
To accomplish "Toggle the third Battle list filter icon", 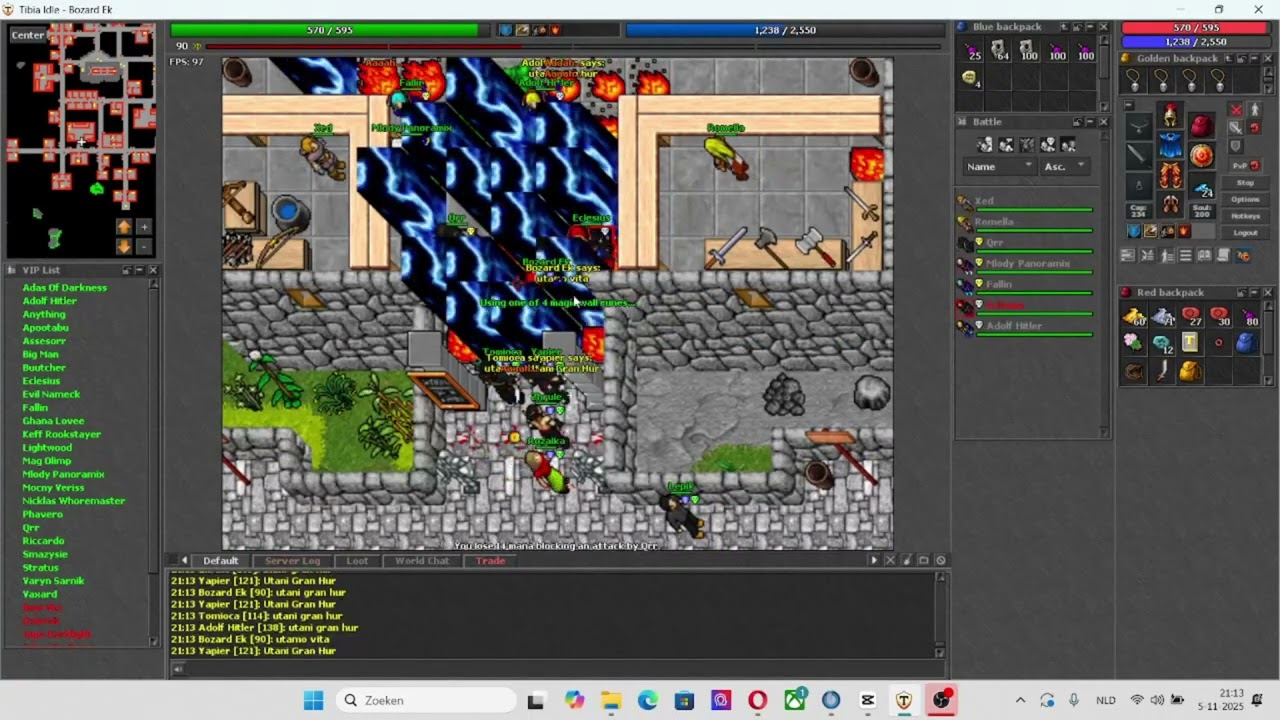I will pos(1027,144).
